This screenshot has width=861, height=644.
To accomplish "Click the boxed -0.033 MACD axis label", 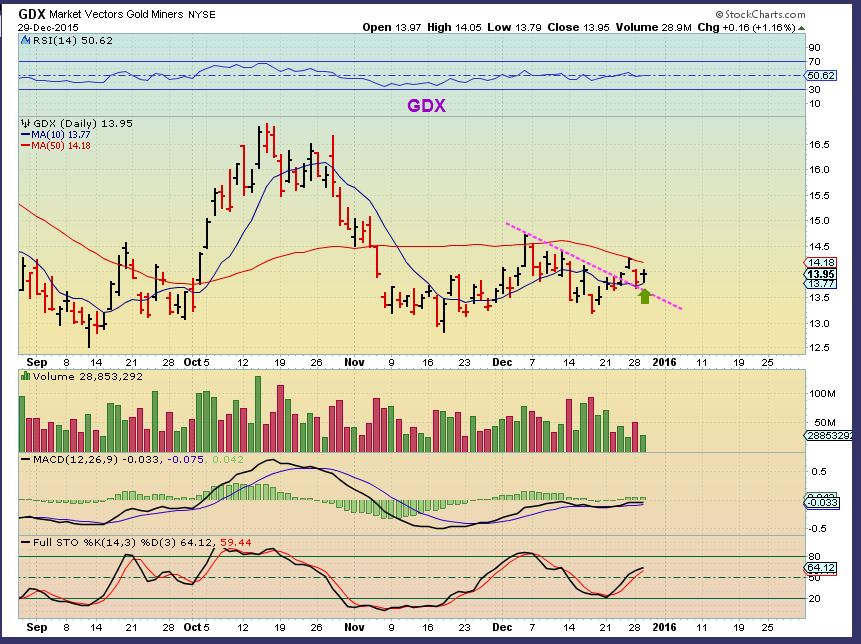I will (x=822, y=502).
